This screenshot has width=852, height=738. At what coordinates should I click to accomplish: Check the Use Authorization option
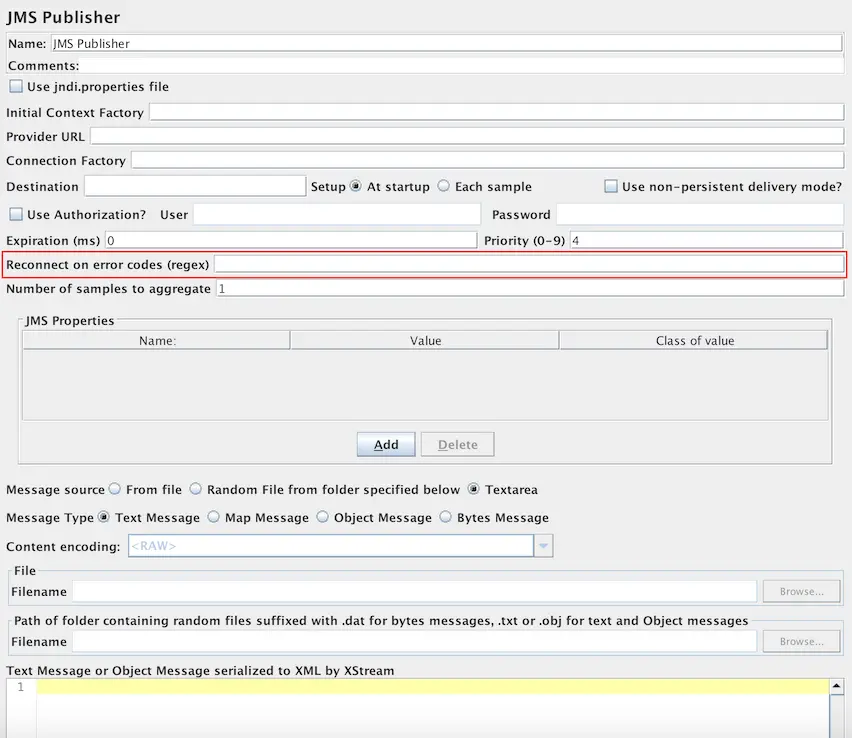[16, 214]
